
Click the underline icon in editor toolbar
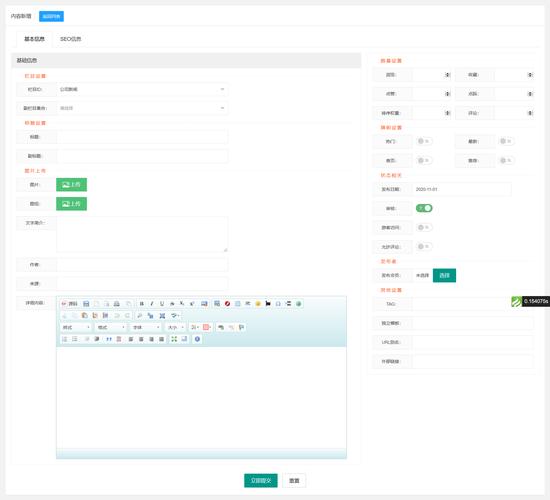pyautogui.click(x=162, y=304)
